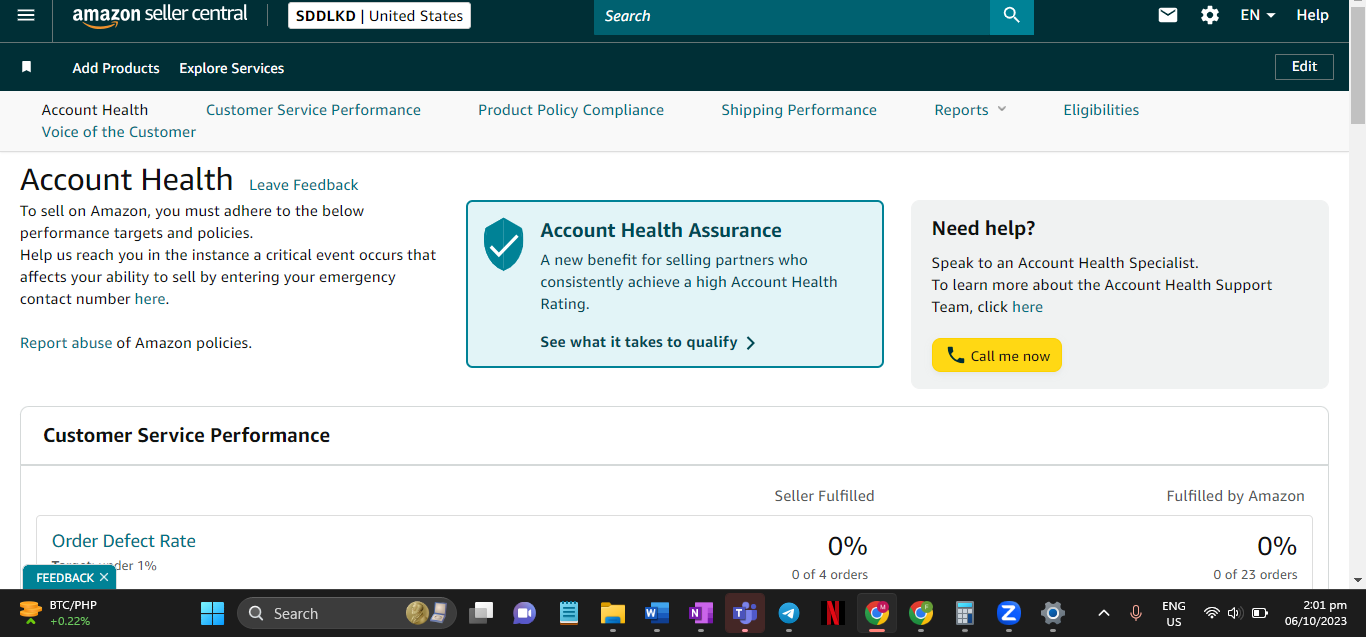Open network, volume and battery quick settings
This screenshot has width=1366, height=637.
[1236, 613]
